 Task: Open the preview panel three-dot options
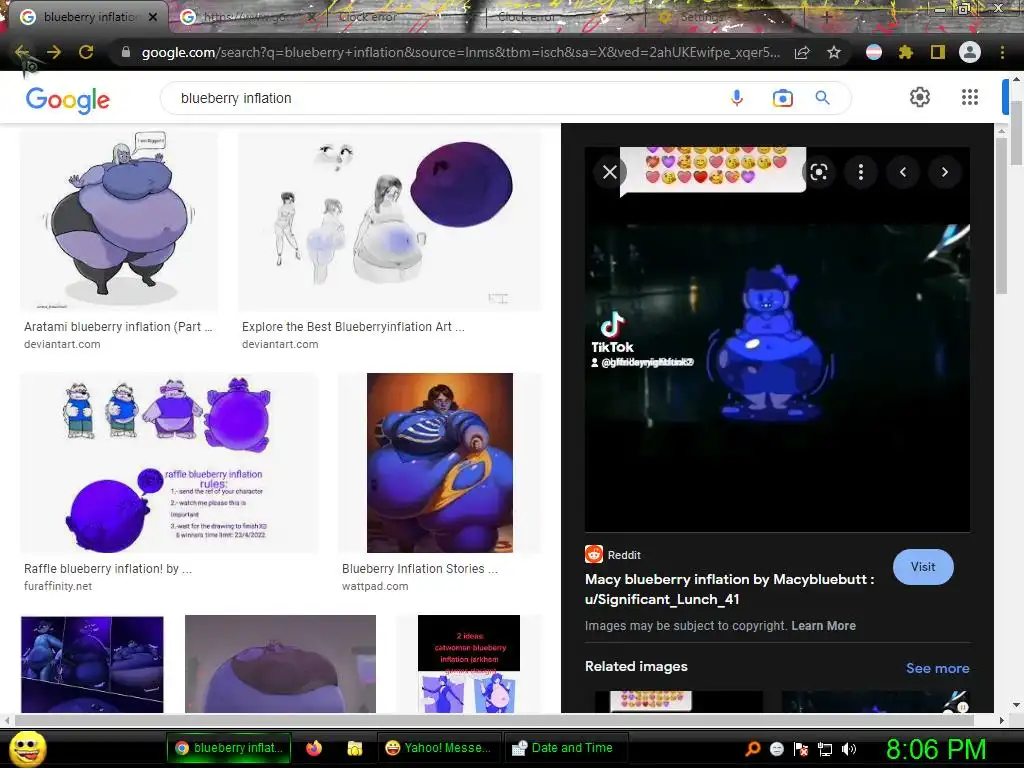(861, 172)
